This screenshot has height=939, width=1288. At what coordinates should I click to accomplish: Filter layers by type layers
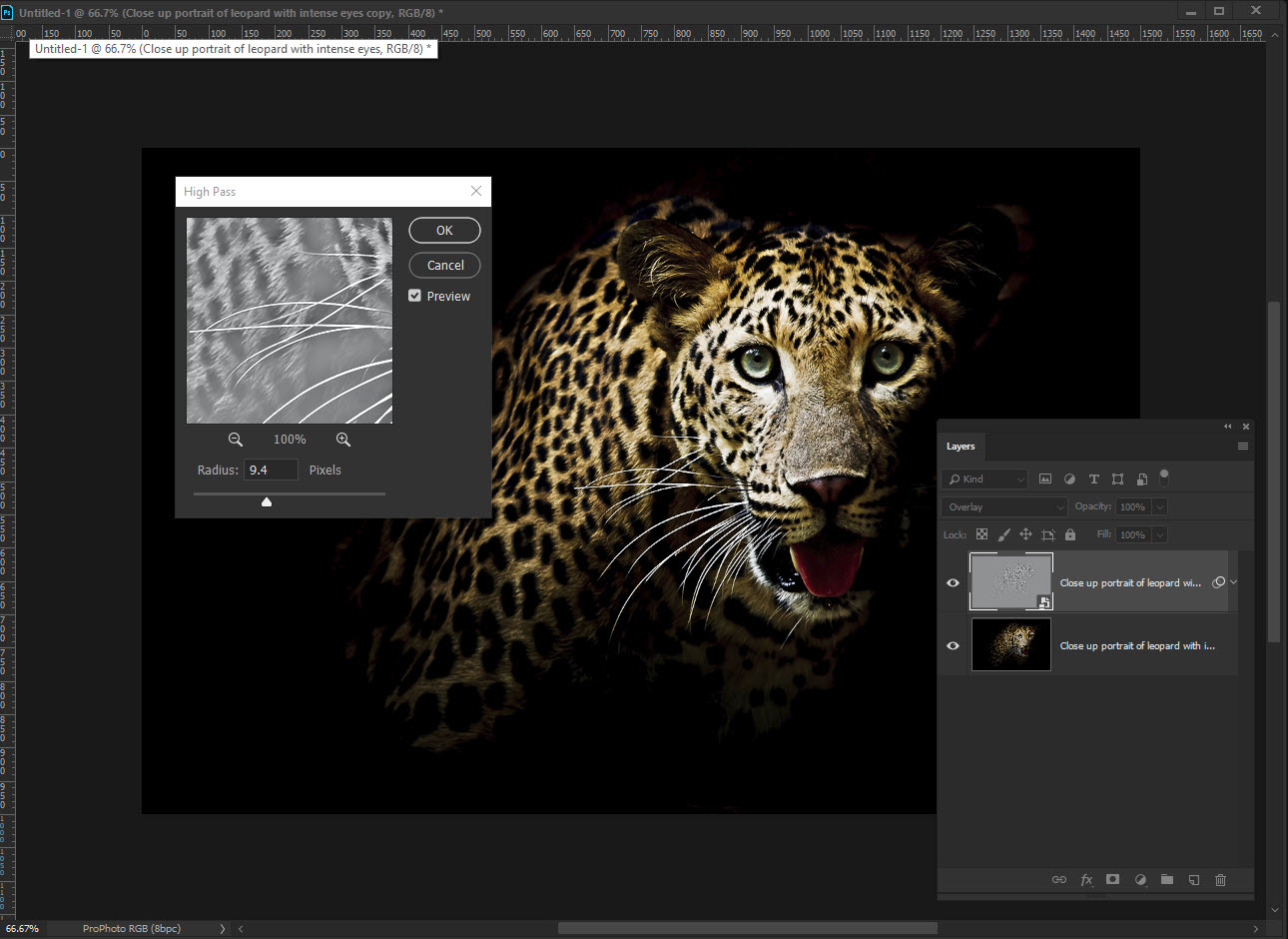[1093, 479]
